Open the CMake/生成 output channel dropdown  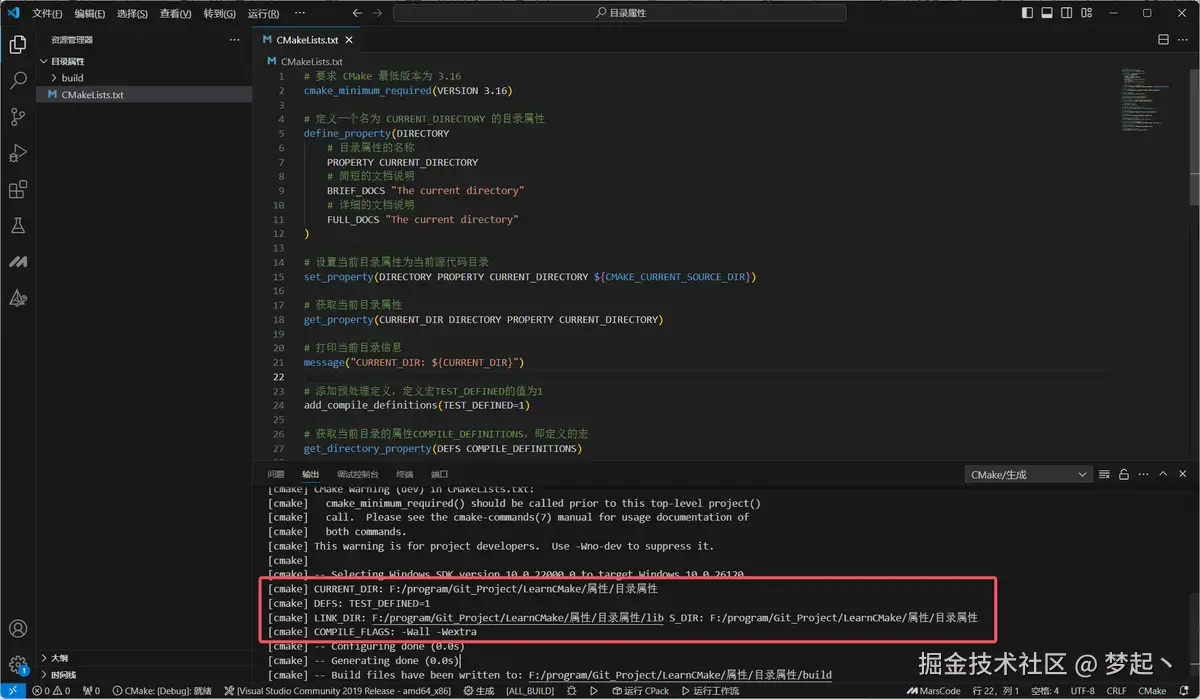(1028, 474)
